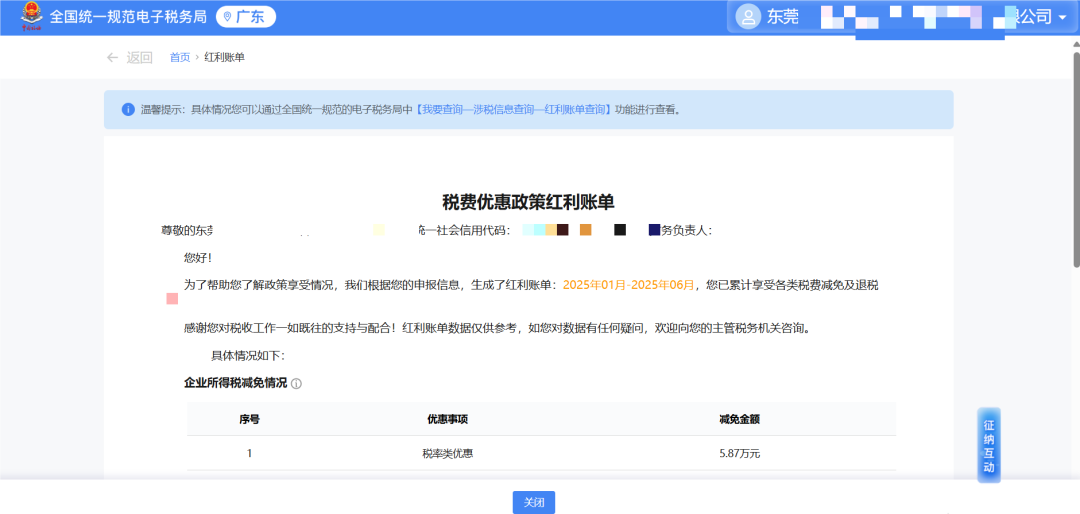Click the user avatar icon

[x=748, y=17]
